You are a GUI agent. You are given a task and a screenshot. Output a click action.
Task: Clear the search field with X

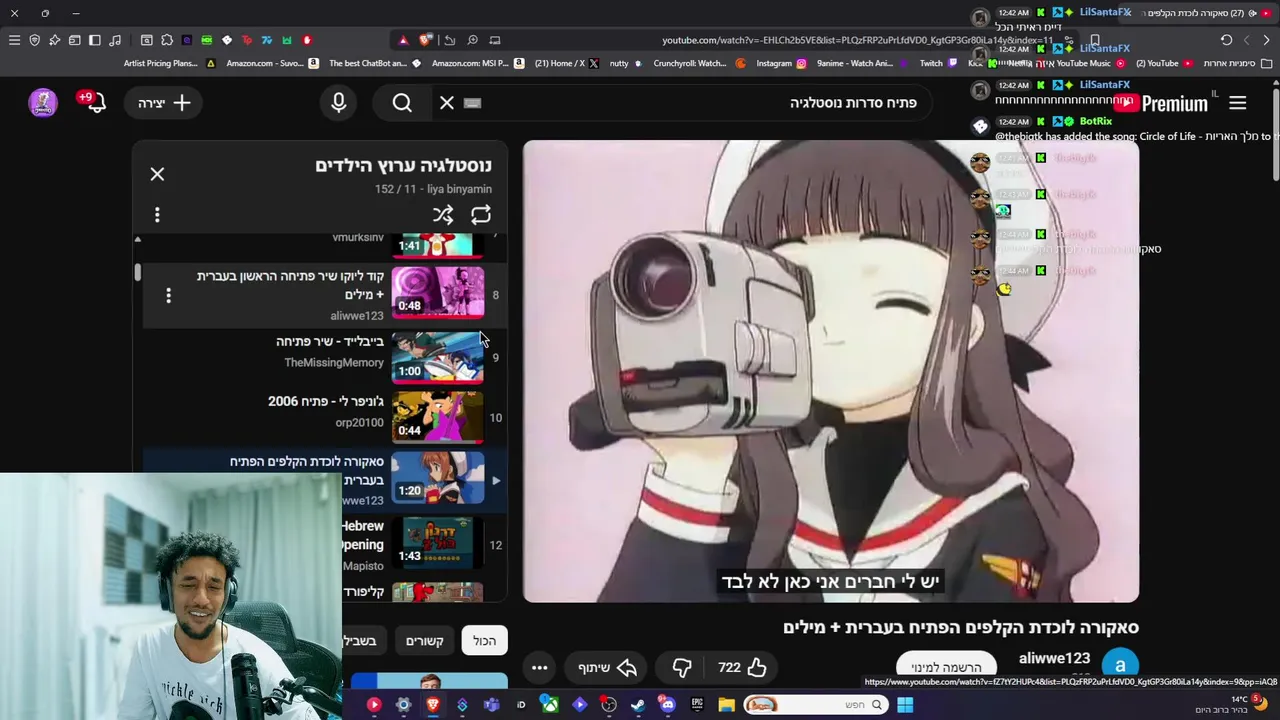pos(447,102)
